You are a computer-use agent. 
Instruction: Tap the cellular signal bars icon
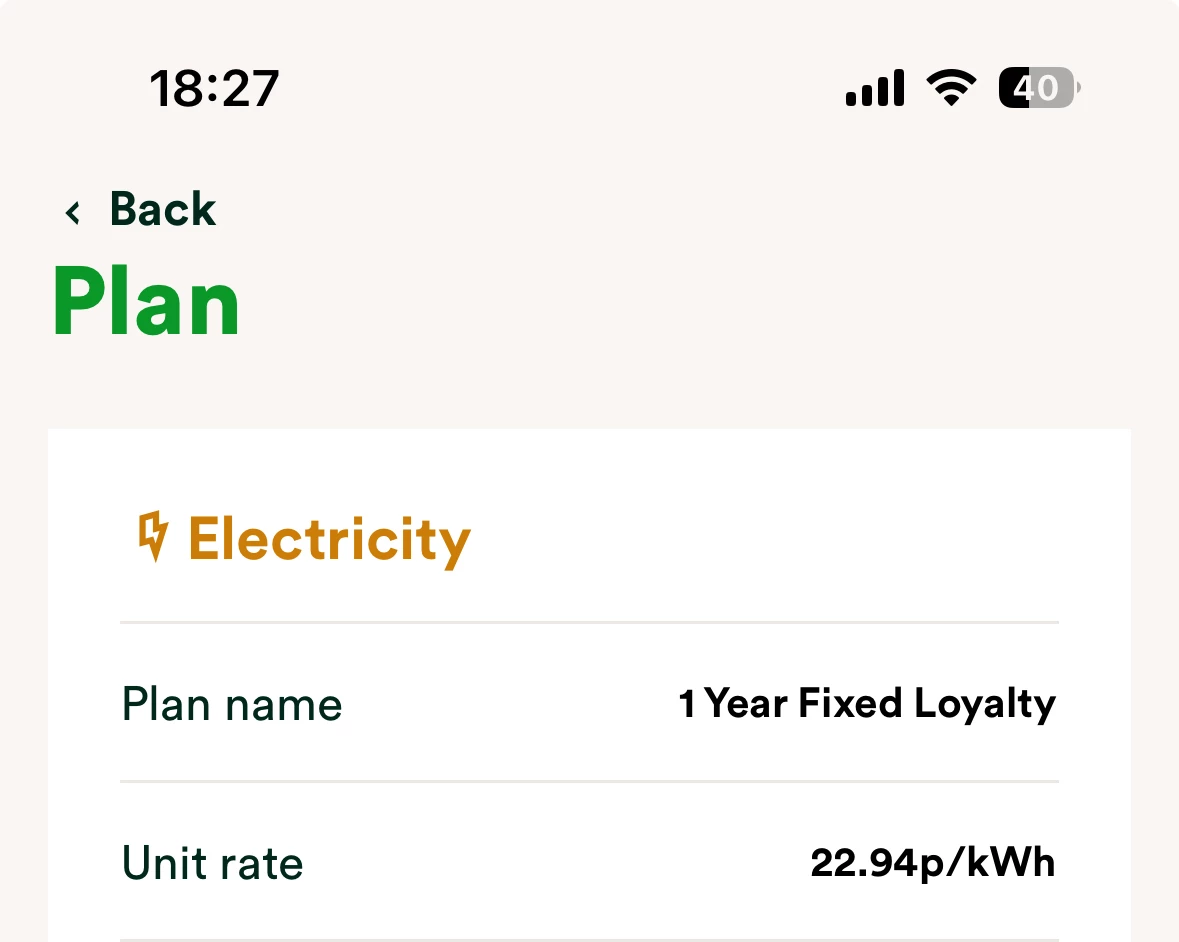click(x=875, y=88)
